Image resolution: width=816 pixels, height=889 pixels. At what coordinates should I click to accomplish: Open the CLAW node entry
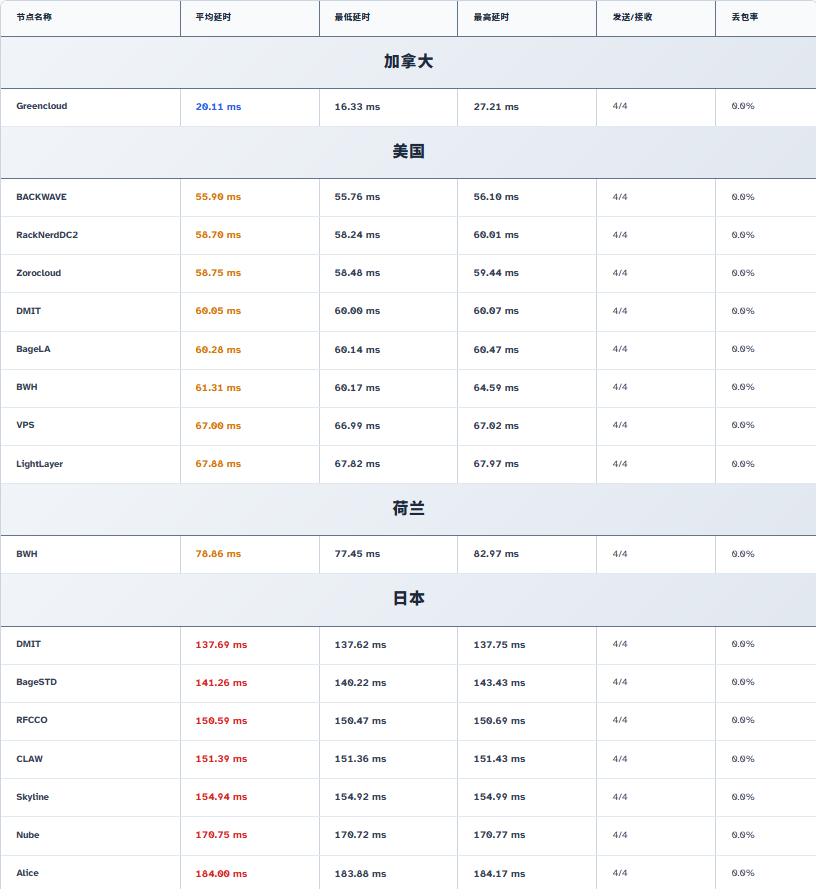pos(29,759)
